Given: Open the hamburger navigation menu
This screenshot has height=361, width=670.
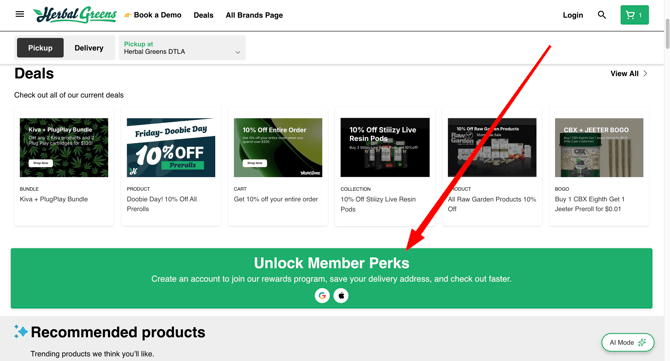Looking at the screenshot, I should 20,14.
